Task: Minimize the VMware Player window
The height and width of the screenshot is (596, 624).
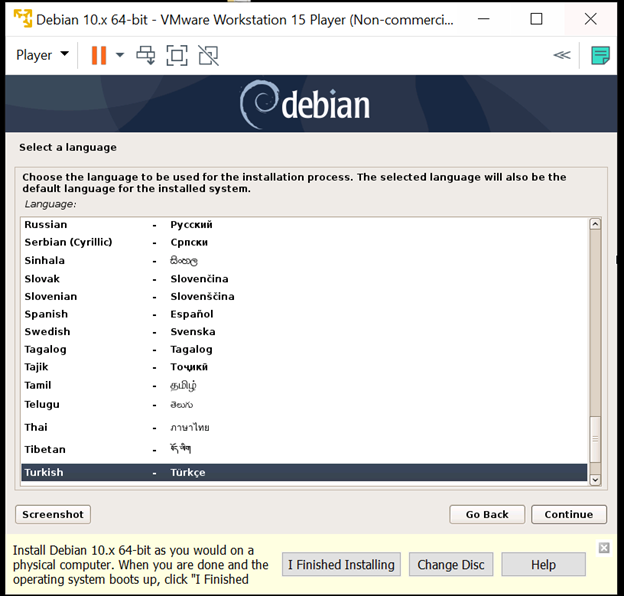Action: (484, 19)
